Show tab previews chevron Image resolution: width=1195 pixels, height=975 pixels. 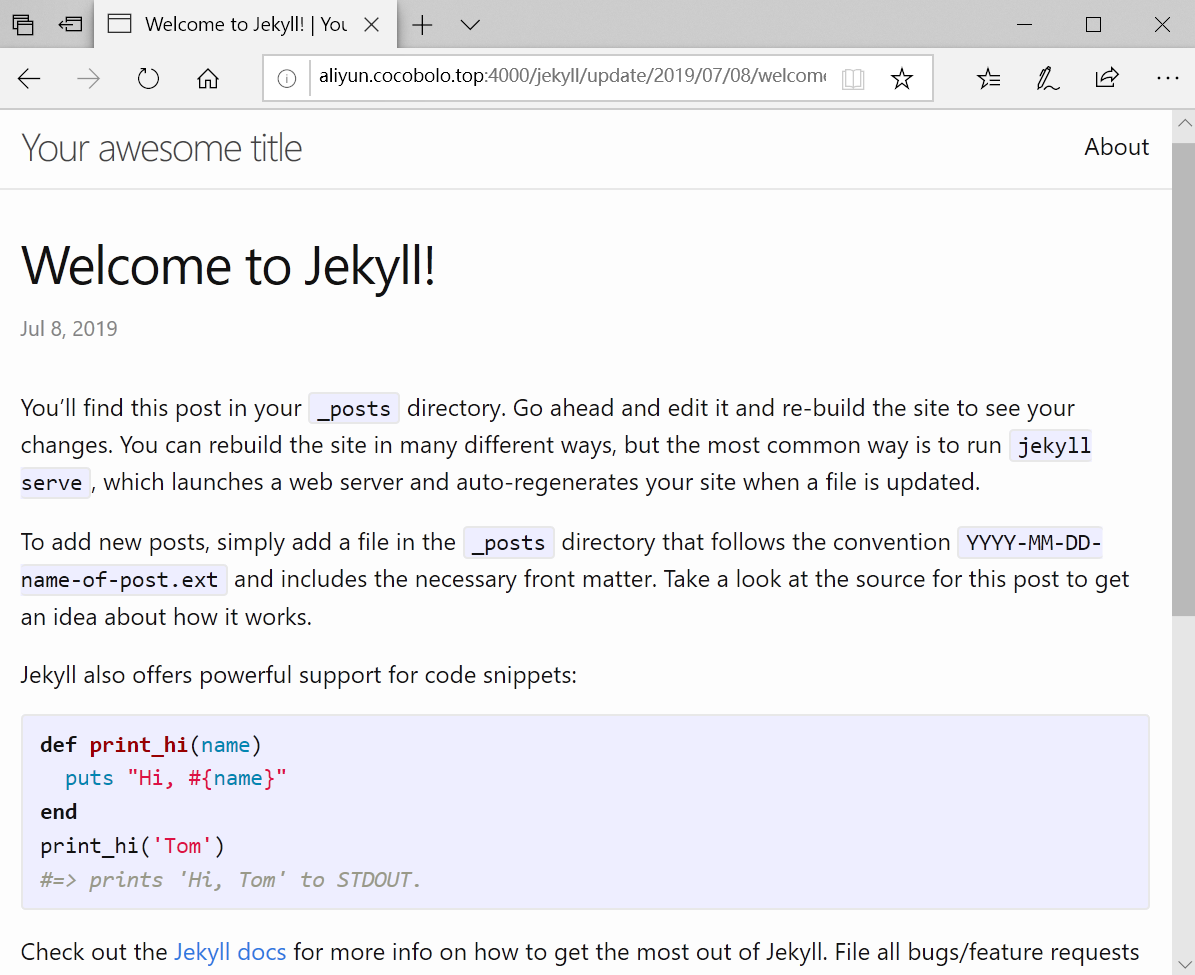click(470, 24)
